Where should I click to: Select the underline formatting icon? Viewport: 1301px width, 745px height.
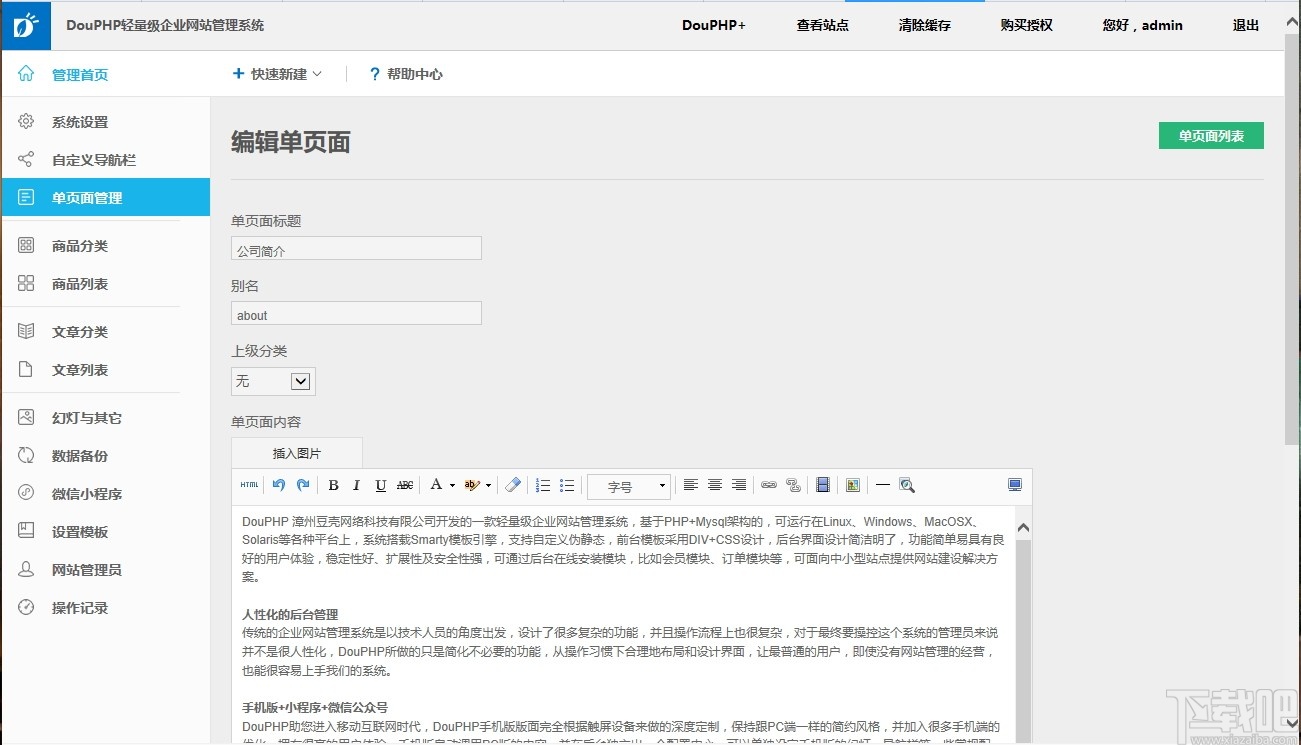379,485
